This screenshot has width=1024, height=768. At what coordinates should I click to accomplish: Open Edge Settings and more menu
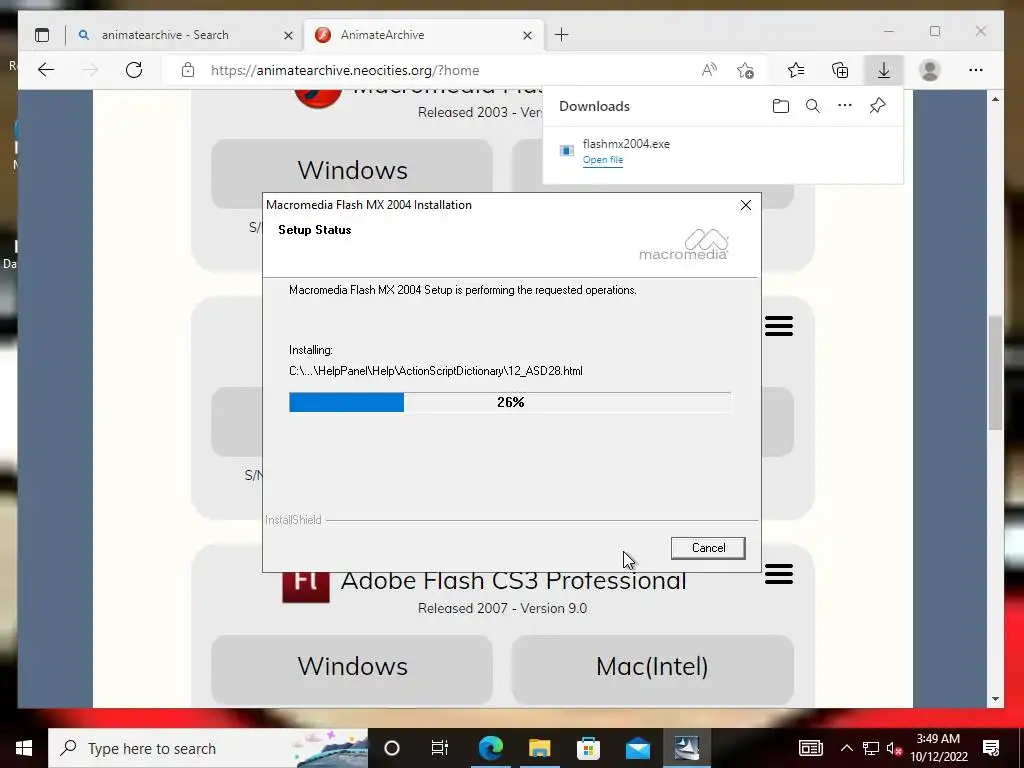coord(976,70)
